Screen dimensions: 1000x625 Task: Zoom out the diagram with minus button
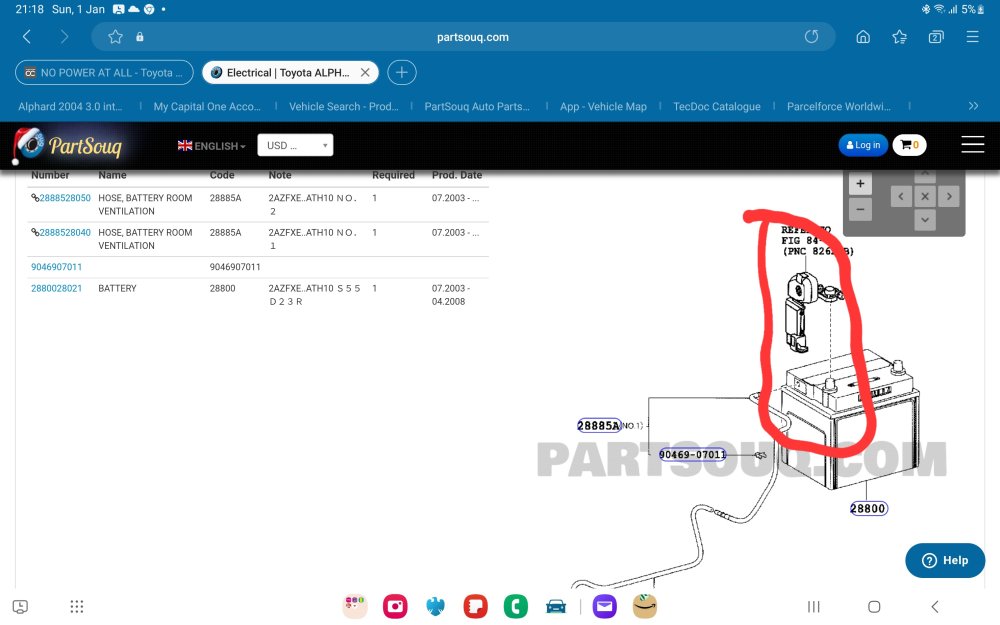coord(860,209)
